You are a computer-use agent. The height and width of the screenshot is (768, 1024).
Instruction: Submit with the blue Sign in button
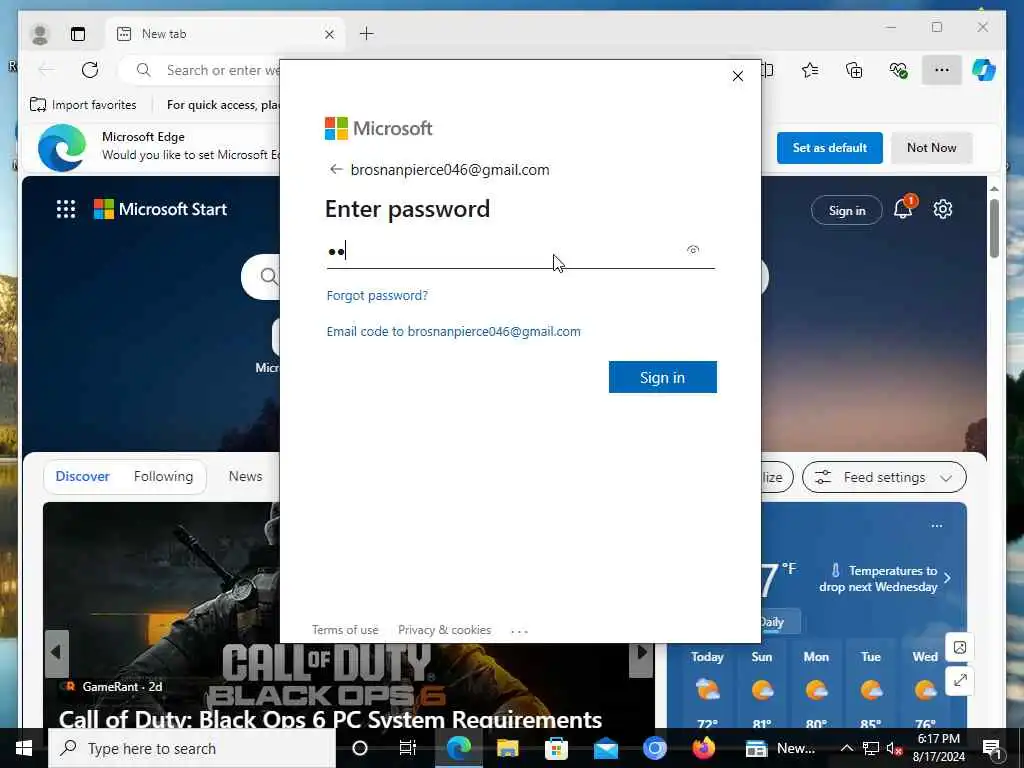662,377
